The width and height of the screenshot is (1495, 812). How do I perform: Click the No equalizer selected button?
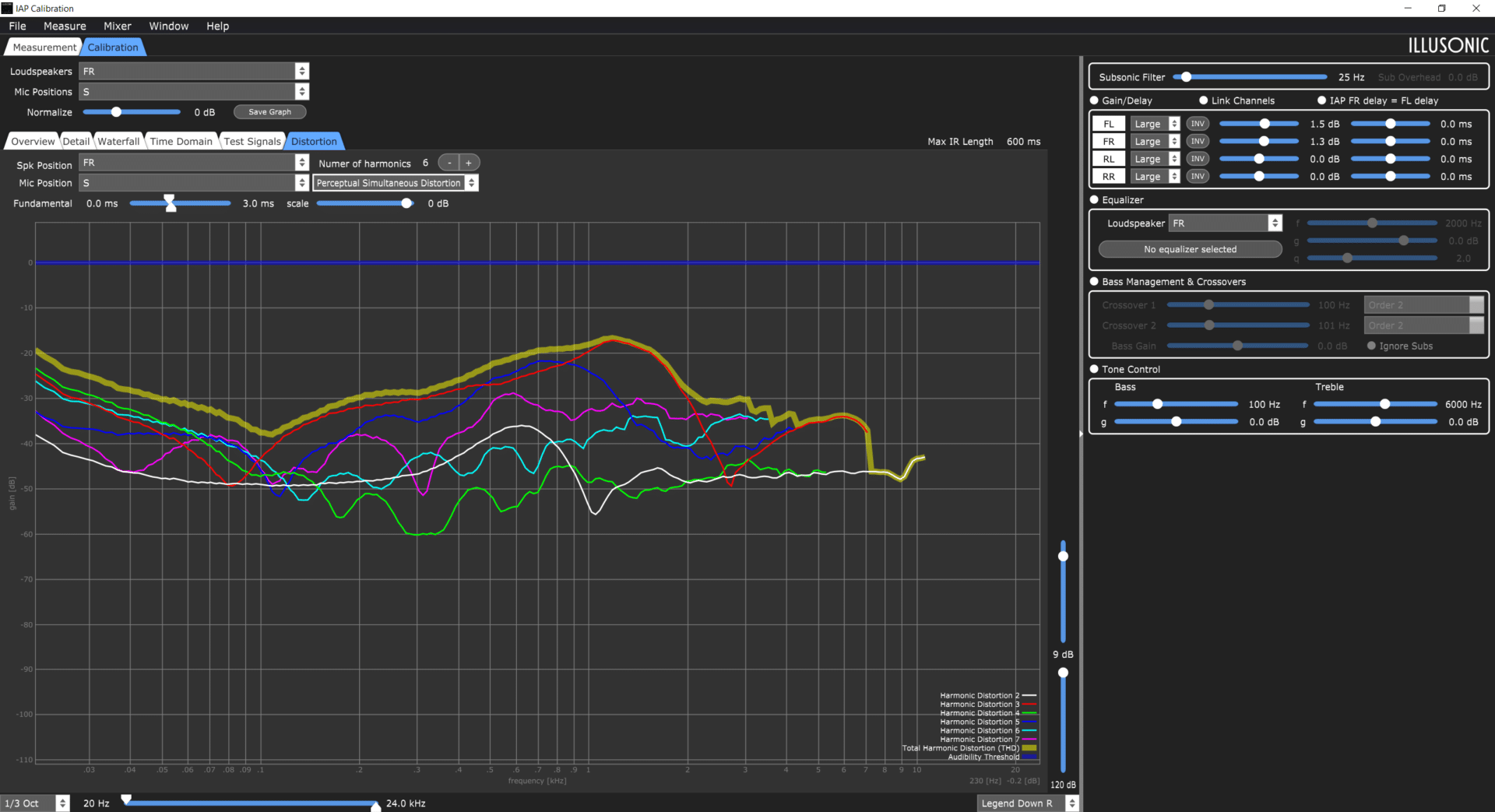click(x=1190, y=249)
